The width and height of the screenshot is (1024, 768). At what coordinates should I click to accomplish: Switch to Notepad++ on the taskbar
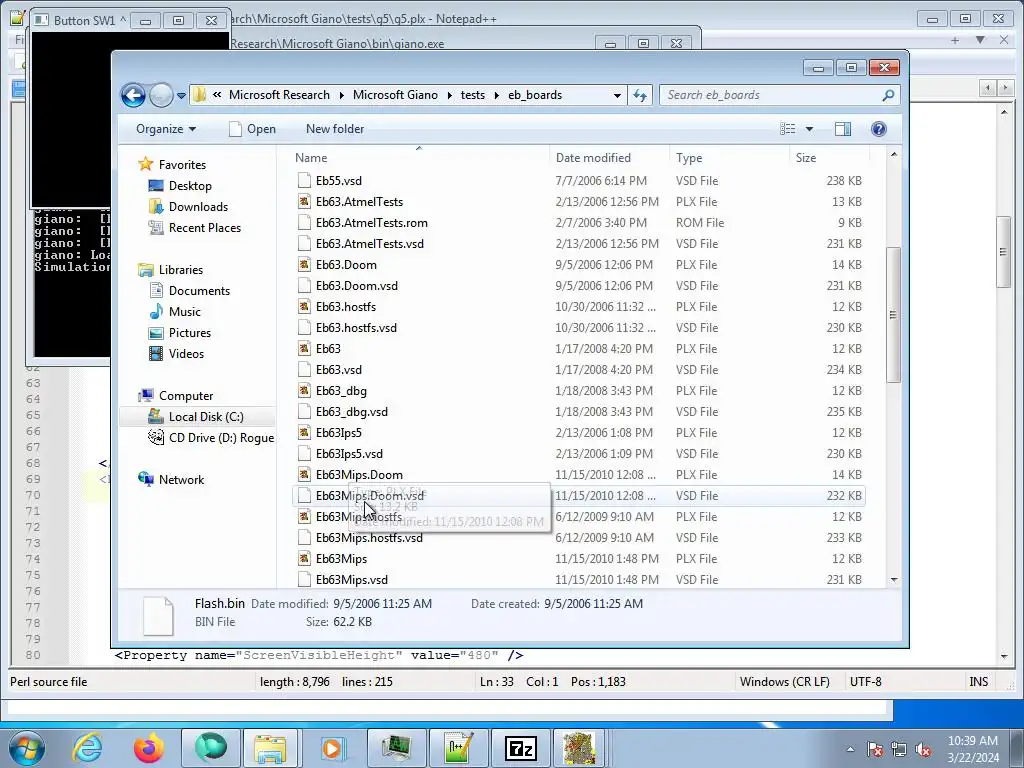pos(457,748)
